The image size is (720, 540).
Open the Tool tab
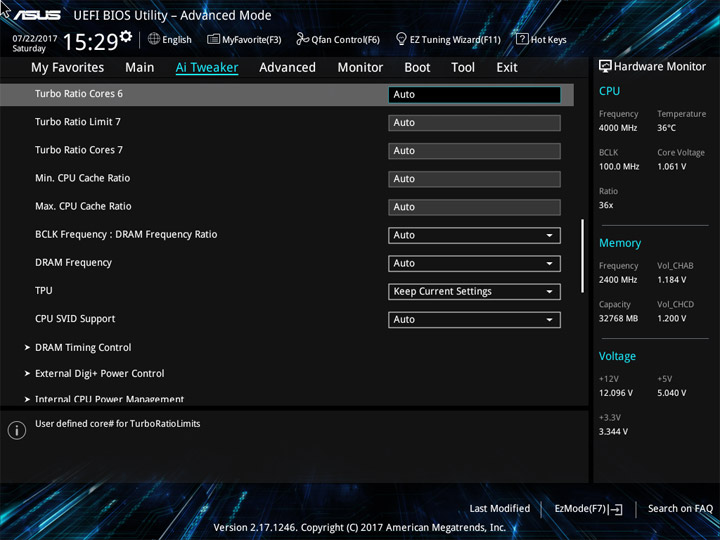pyautogui.click(x=463, y=68)
